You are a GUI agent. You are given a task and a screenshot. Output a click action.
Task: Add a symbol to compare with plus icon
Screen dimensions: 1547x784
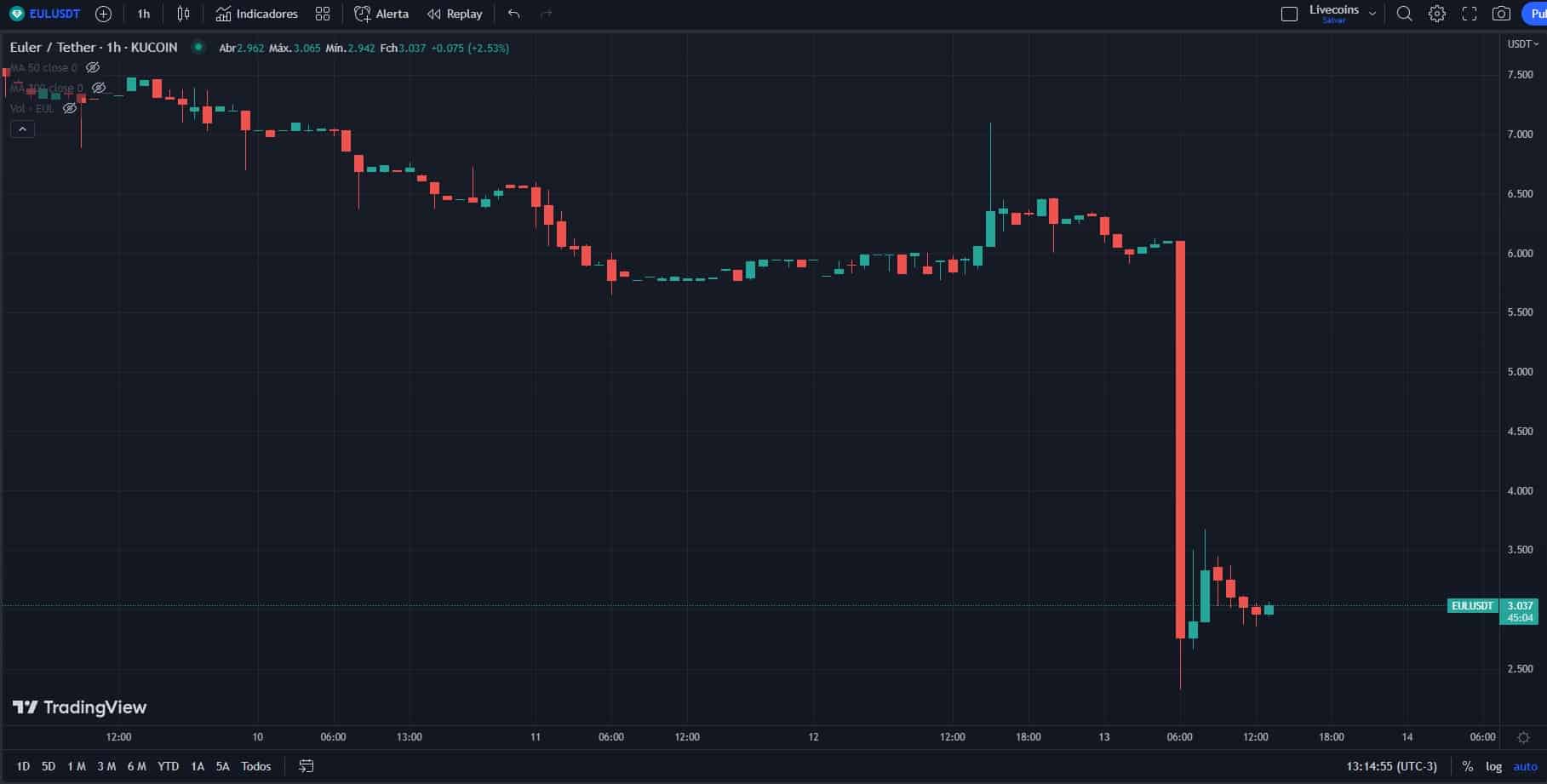coord(103,14)
